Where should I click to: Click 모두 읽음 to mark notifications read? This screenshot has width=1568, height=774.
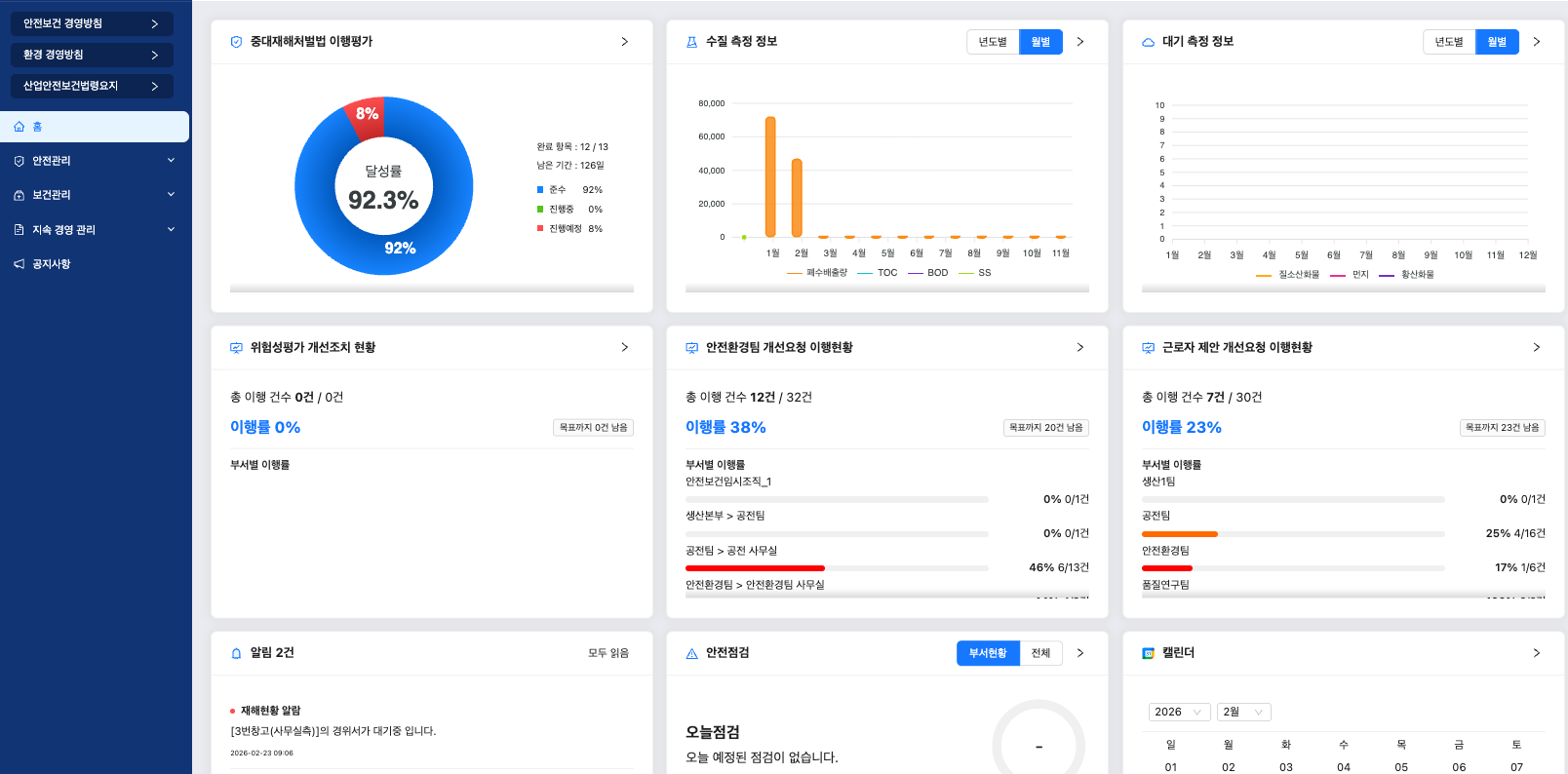point(608,653)
